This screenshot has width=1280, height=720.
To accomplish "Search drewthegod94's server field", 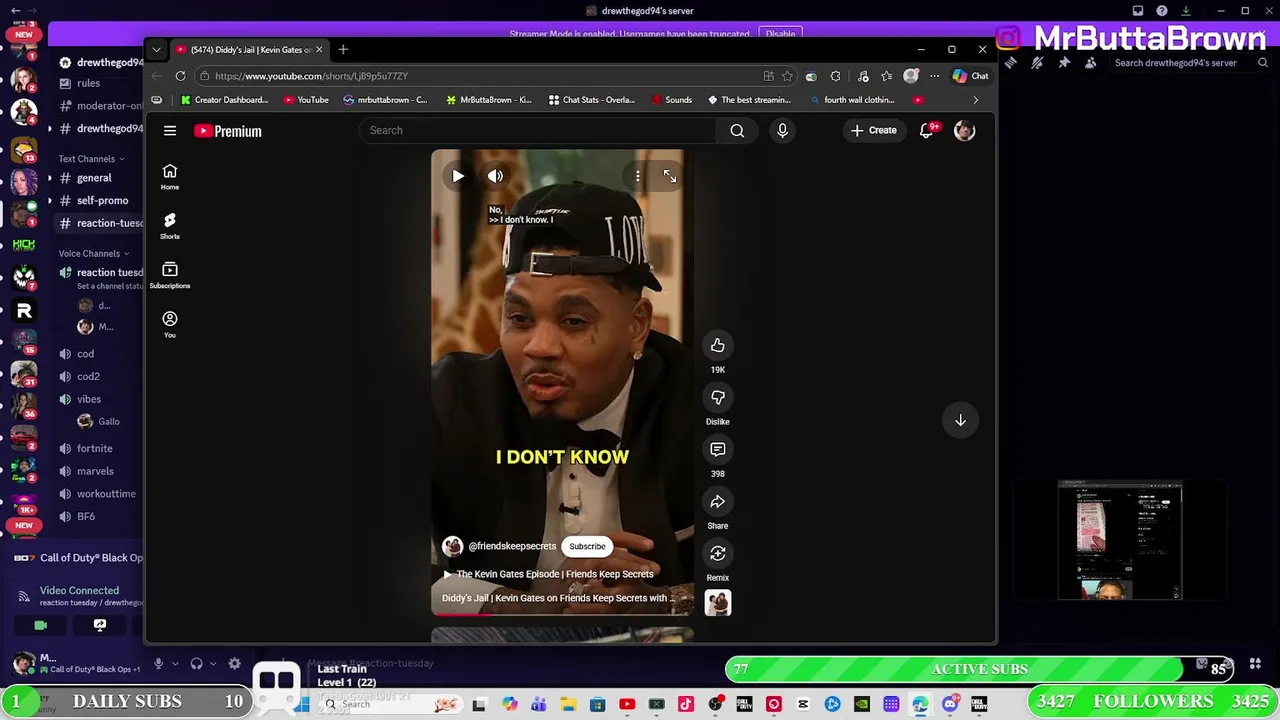I will coord(1190,63).
